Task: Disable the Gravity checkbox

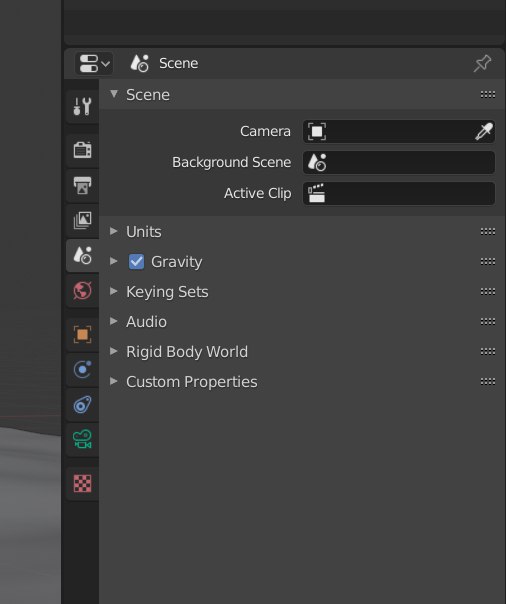Action: click(136, 262)
